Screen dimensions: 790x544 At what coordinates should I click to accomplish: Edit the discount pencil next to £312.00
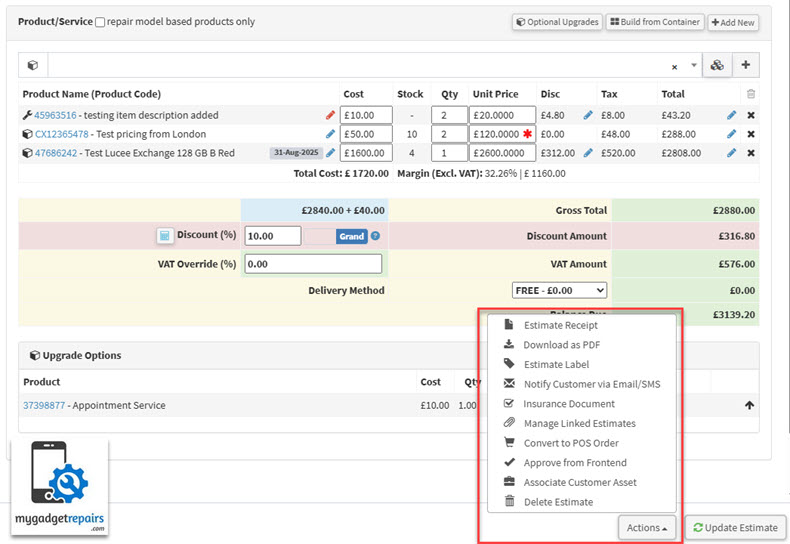pos(588,153)
